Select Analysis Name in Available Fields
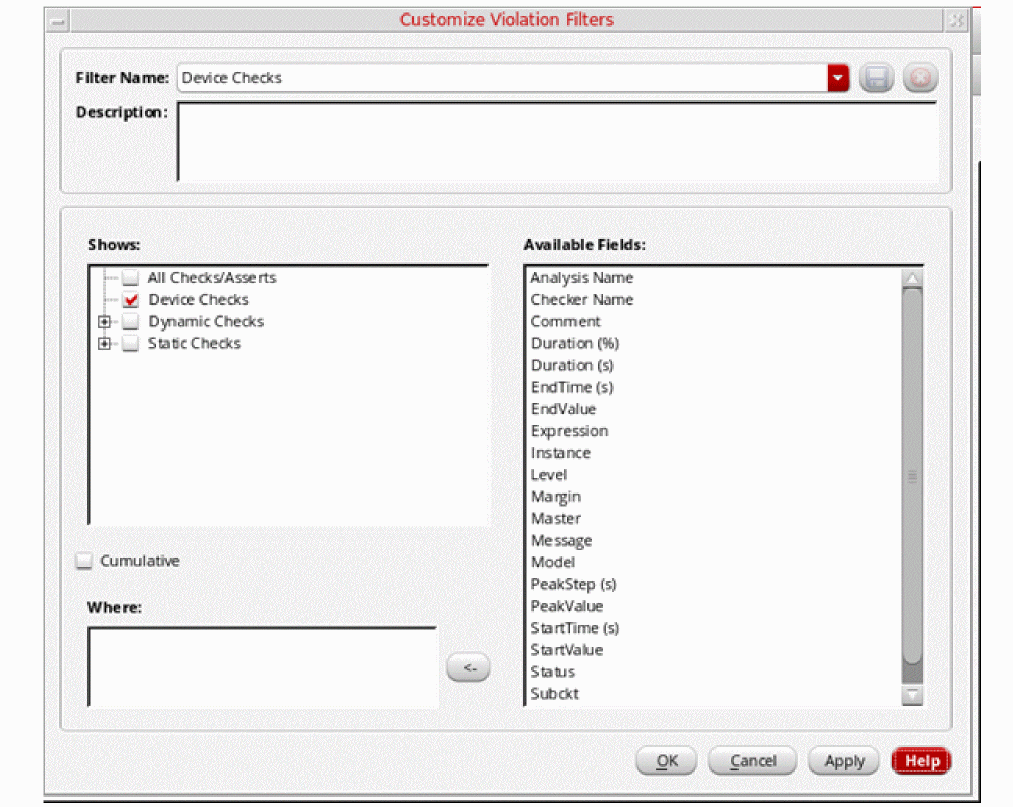Image resolution: width=1013 pixels, height=807 pixels. (x=581, y=278)
